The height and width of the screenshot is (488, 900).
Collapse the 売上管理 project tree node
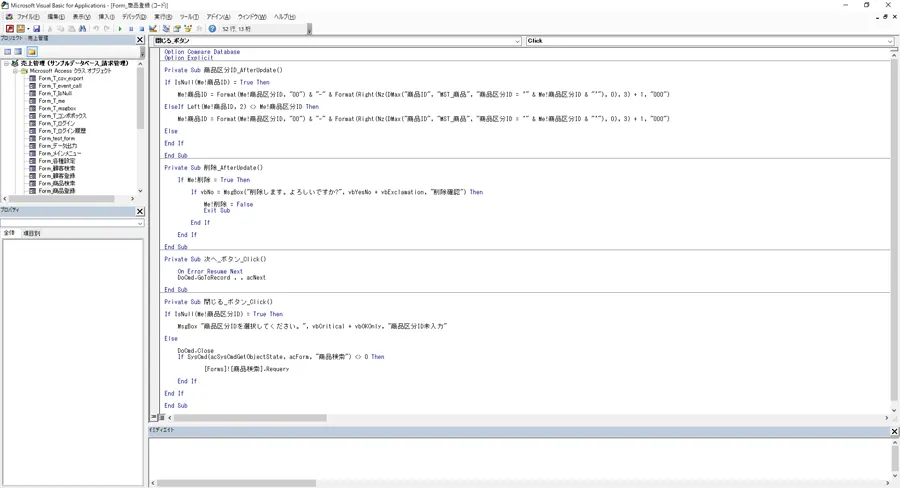6,63
